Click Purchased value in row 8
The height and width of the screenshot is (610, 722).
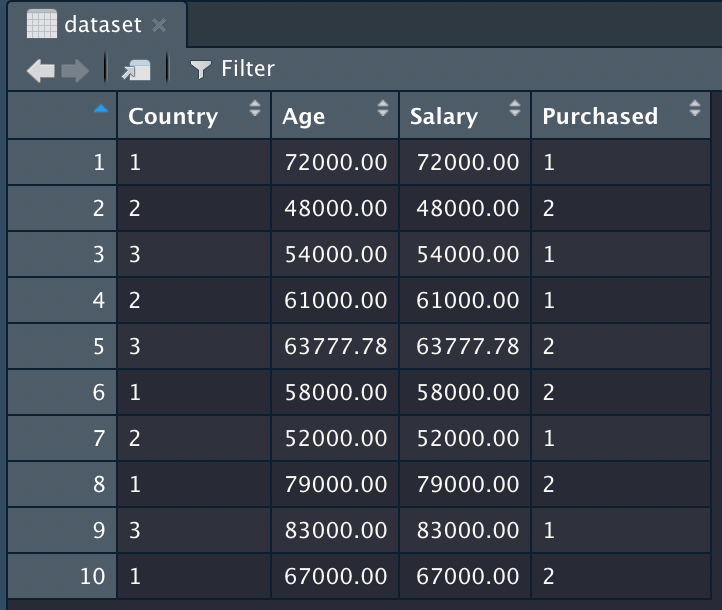click(548, 484)
